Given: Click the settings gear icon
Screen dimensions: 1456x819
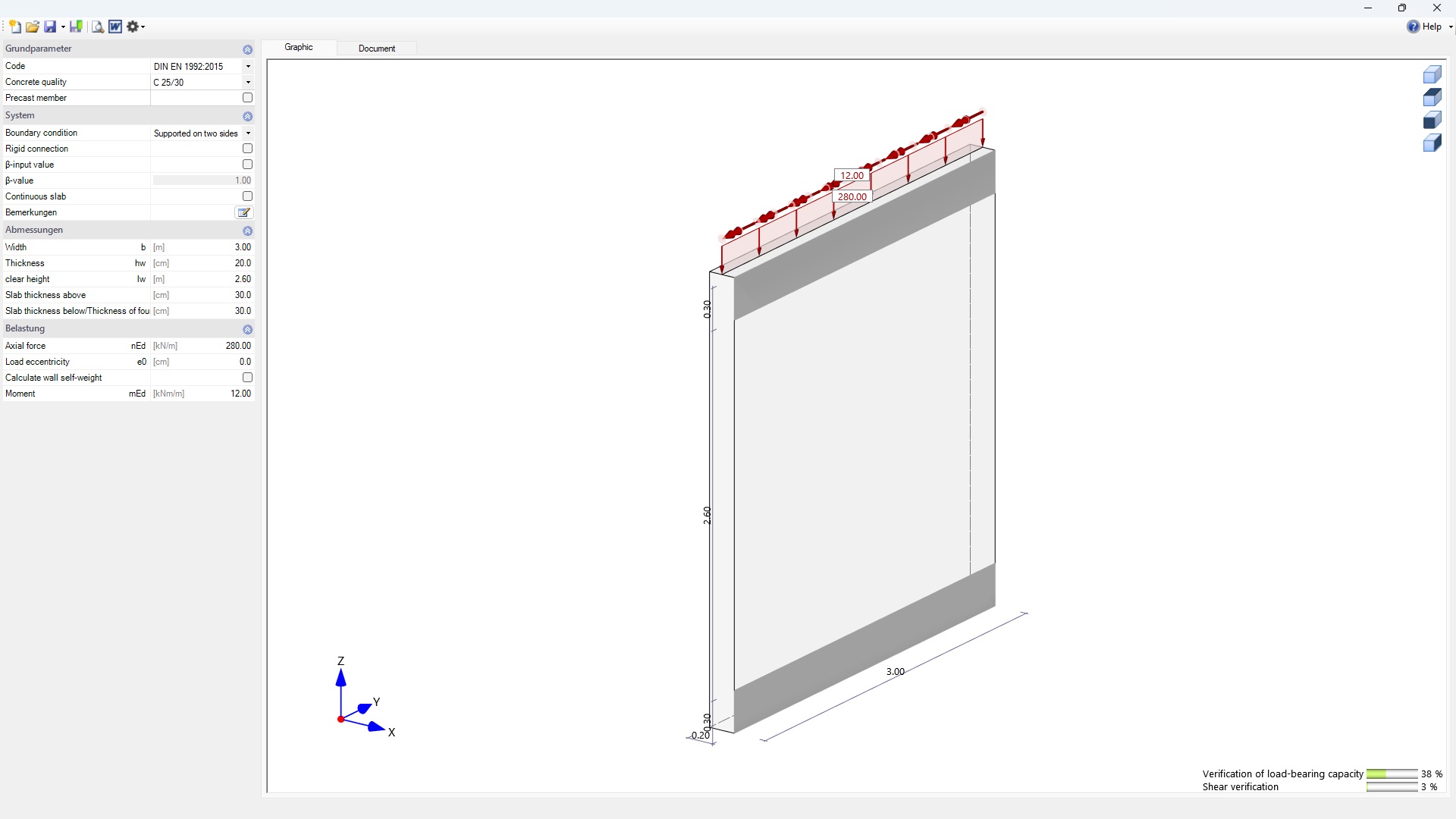Looking at the screenshot, I should [133, 27].
